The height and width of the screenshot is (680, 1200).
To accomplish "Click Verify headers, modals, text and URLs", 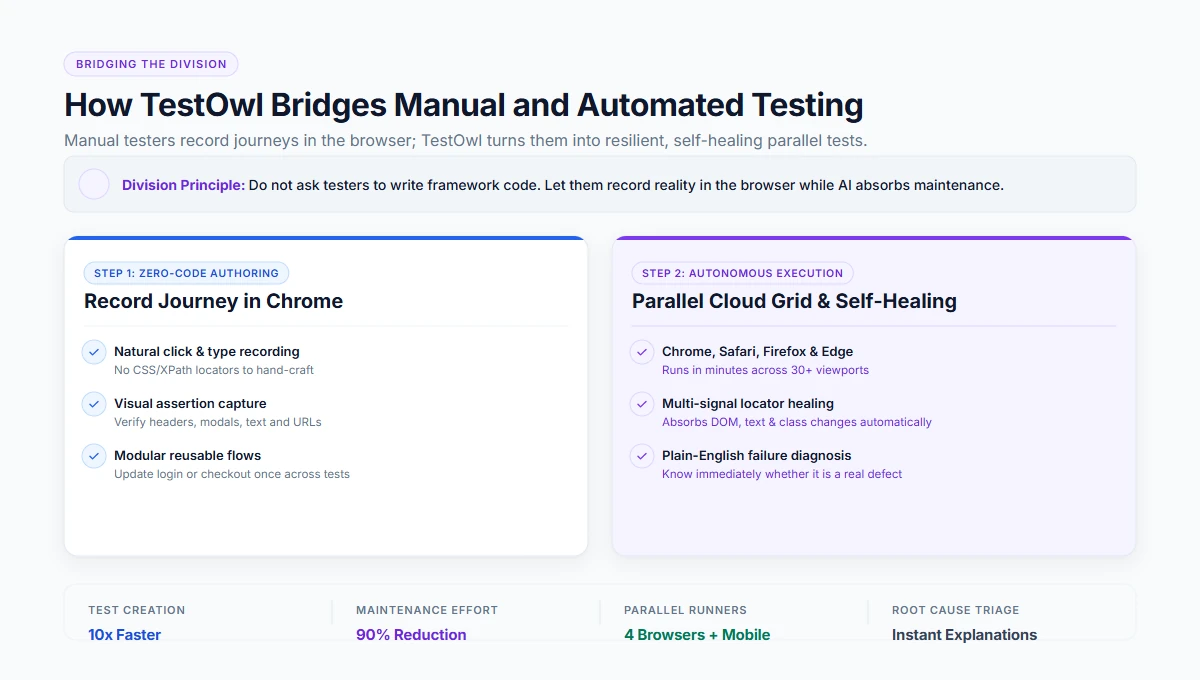I will 218,422.
